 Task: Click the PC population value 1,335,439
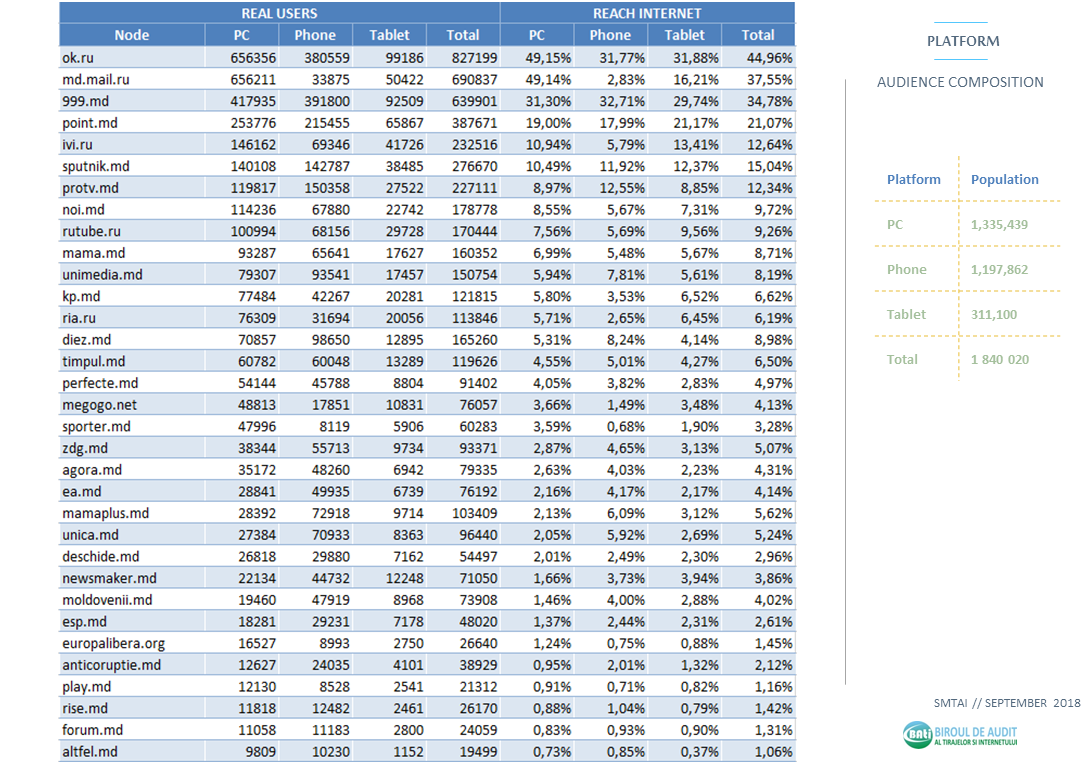pyautogui.click(x=999, y=225)
